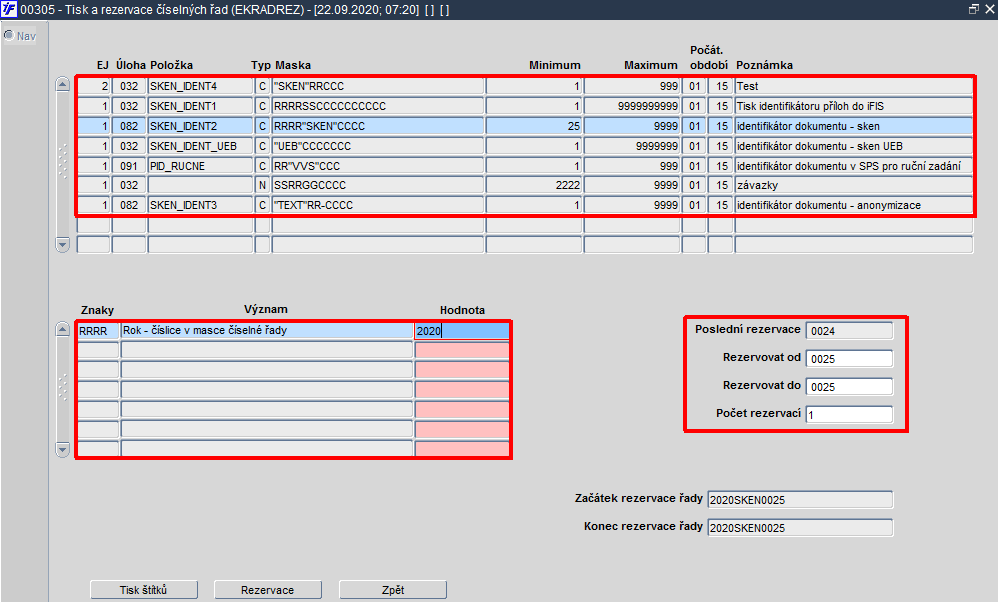Click the note cell 'závazky'

pyautogui.click(x=854, y=185)
